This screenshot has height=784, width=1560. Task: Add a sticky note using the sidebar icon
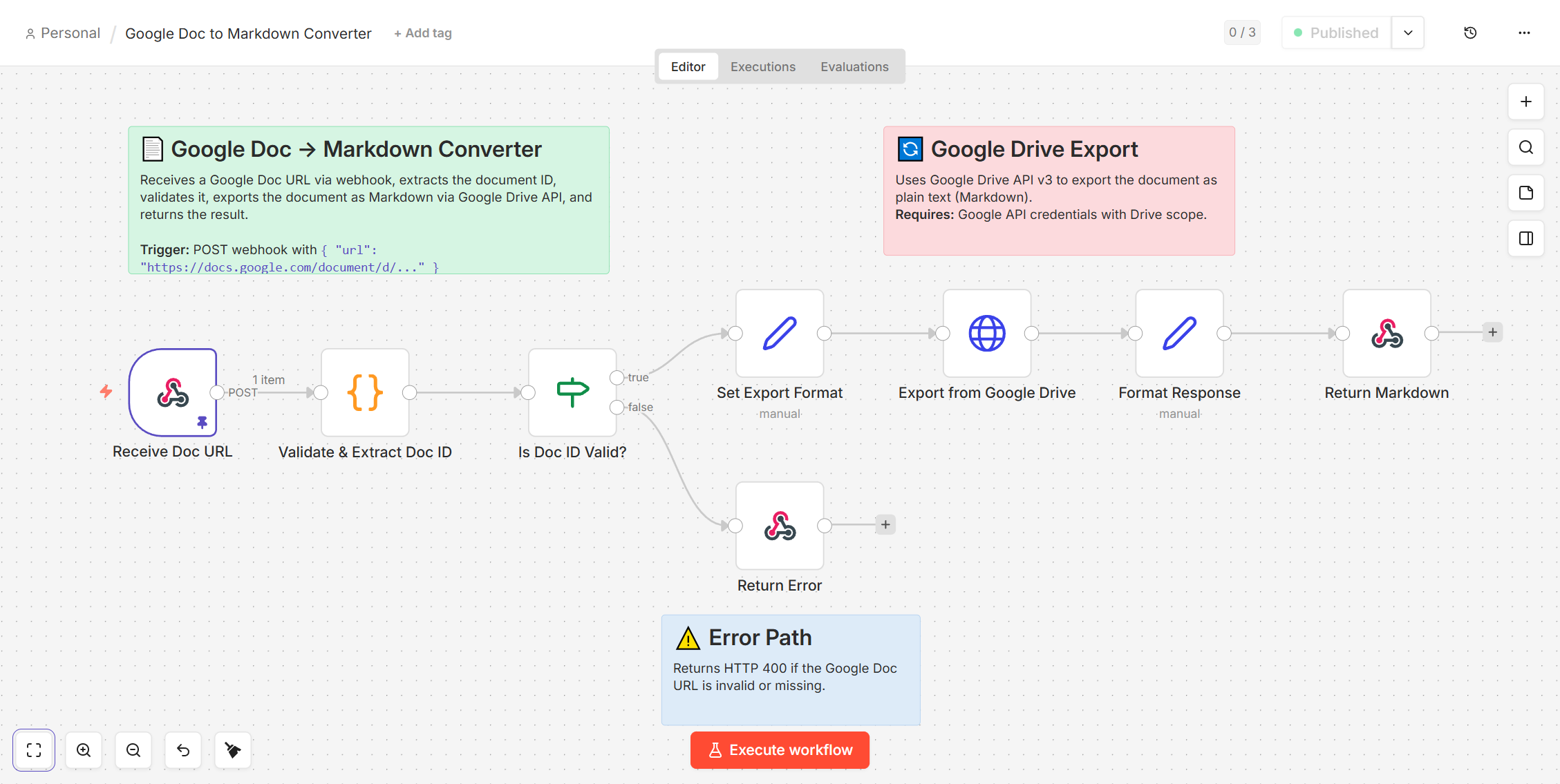[x=1526, y=193]
